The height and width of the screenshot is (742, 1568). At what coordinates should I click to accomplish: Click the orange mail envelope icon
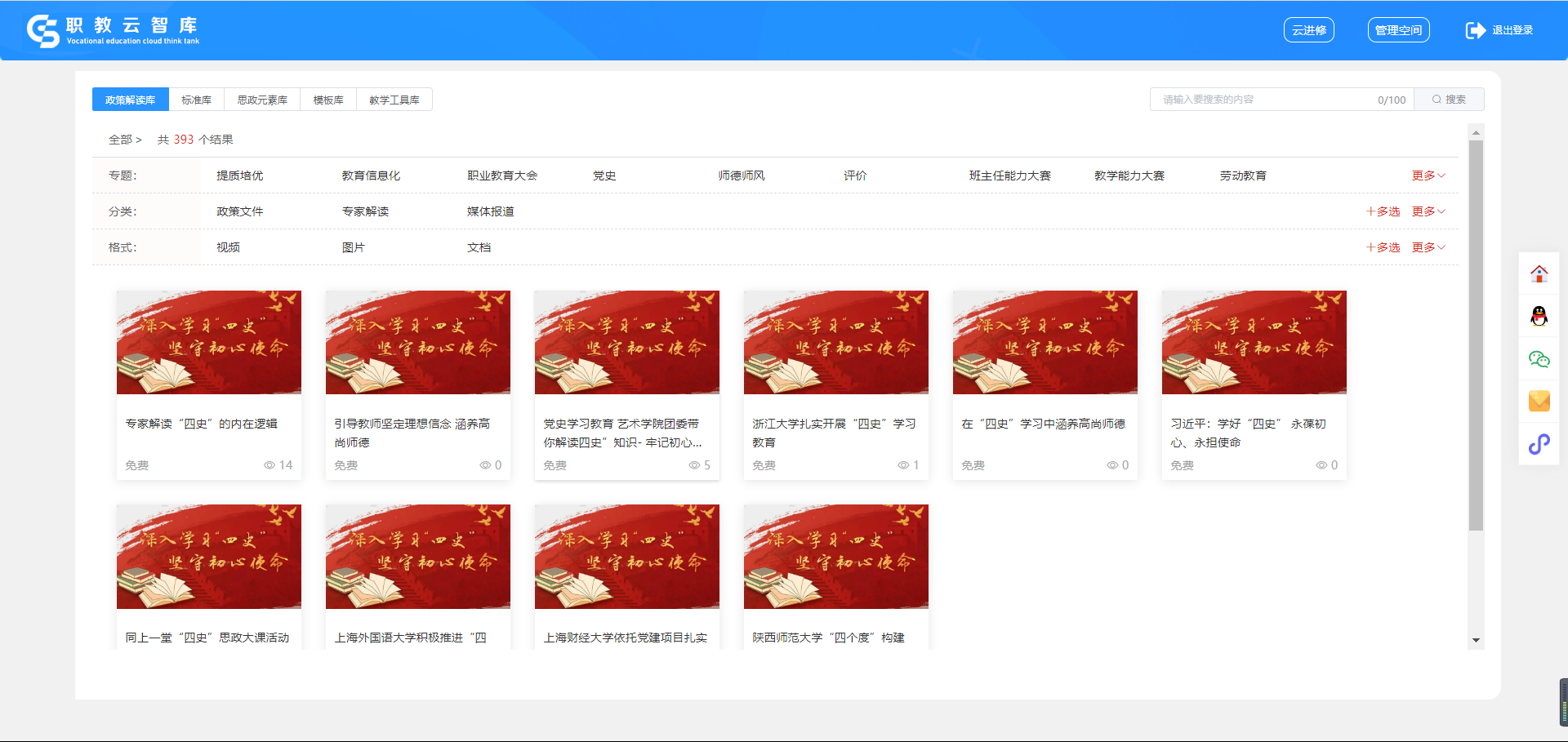point(1539,401)
